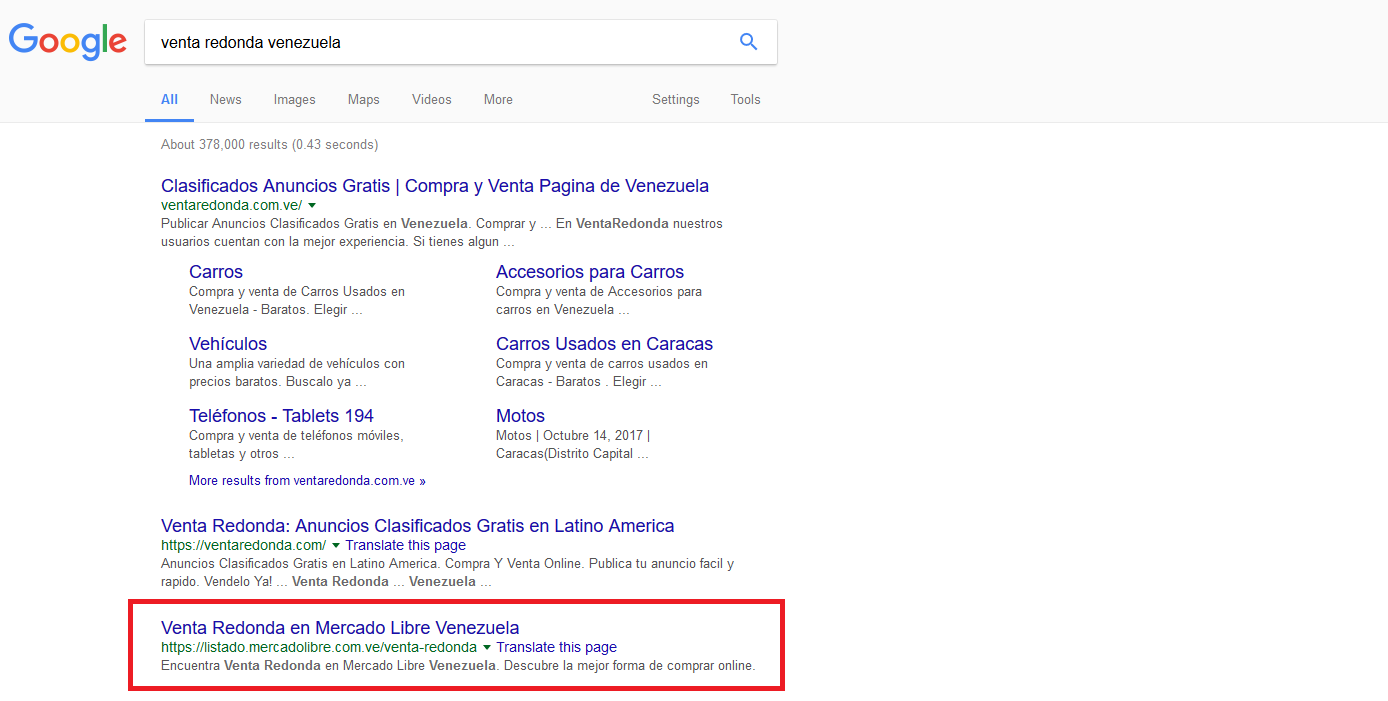Open 'Venta Redonda en Mercado Libre Venezuela' result
Image resolution: width=1388 pixels, height=701 pixels.
[340, 628]
